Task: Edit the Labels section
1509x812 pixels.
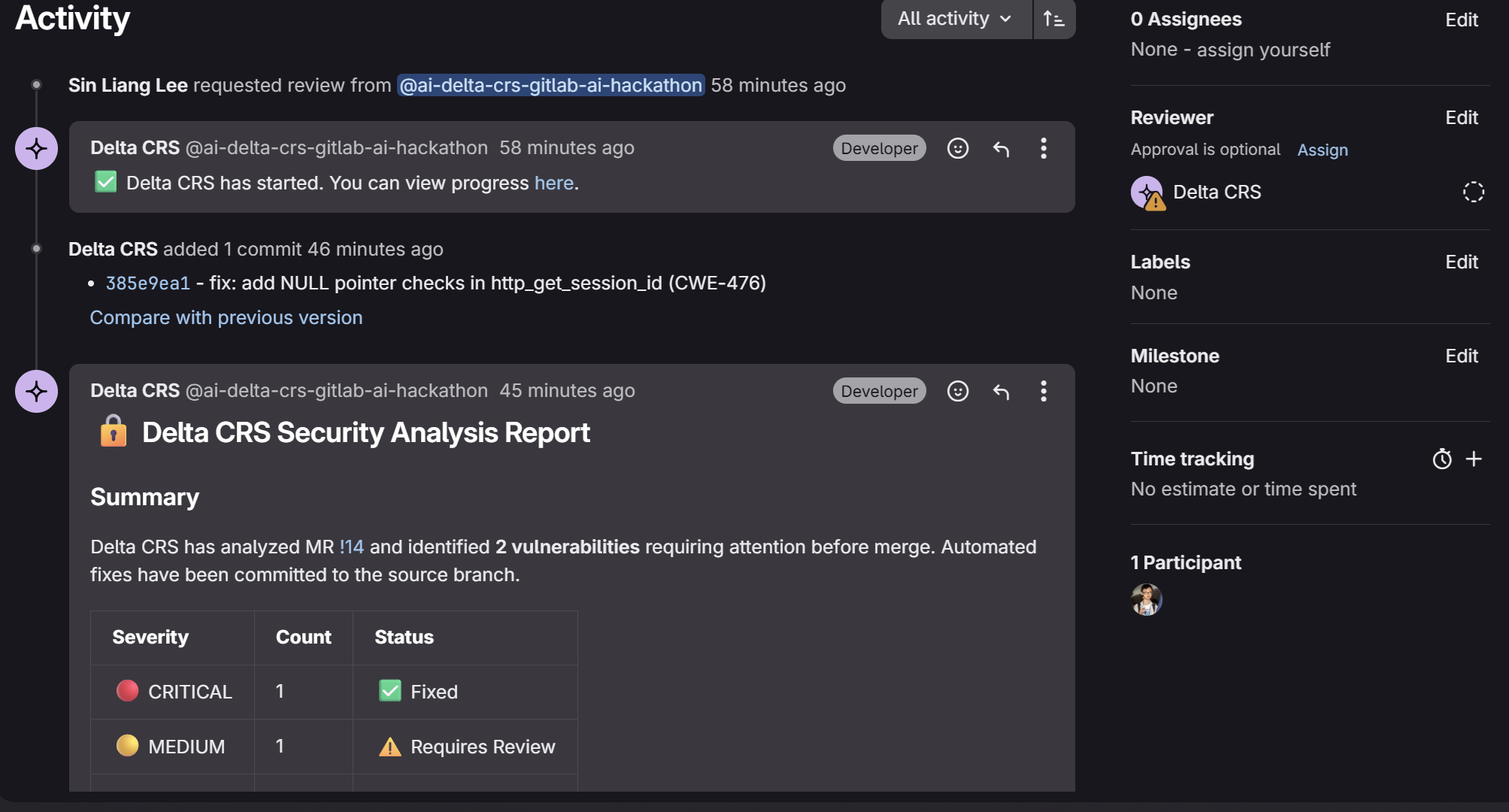Action: [1461, 262]
